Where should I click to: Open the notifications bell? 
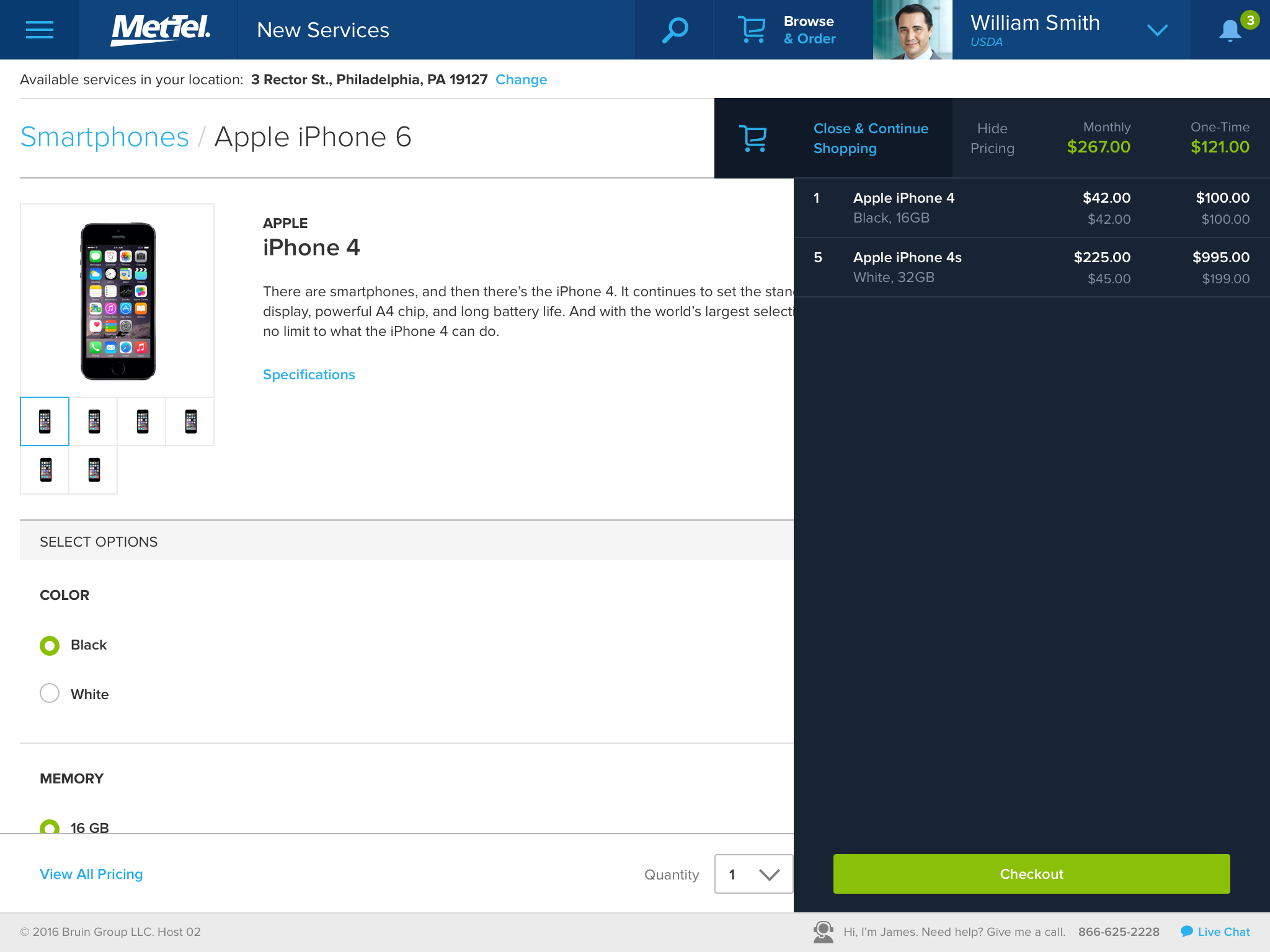[1230, 31]
